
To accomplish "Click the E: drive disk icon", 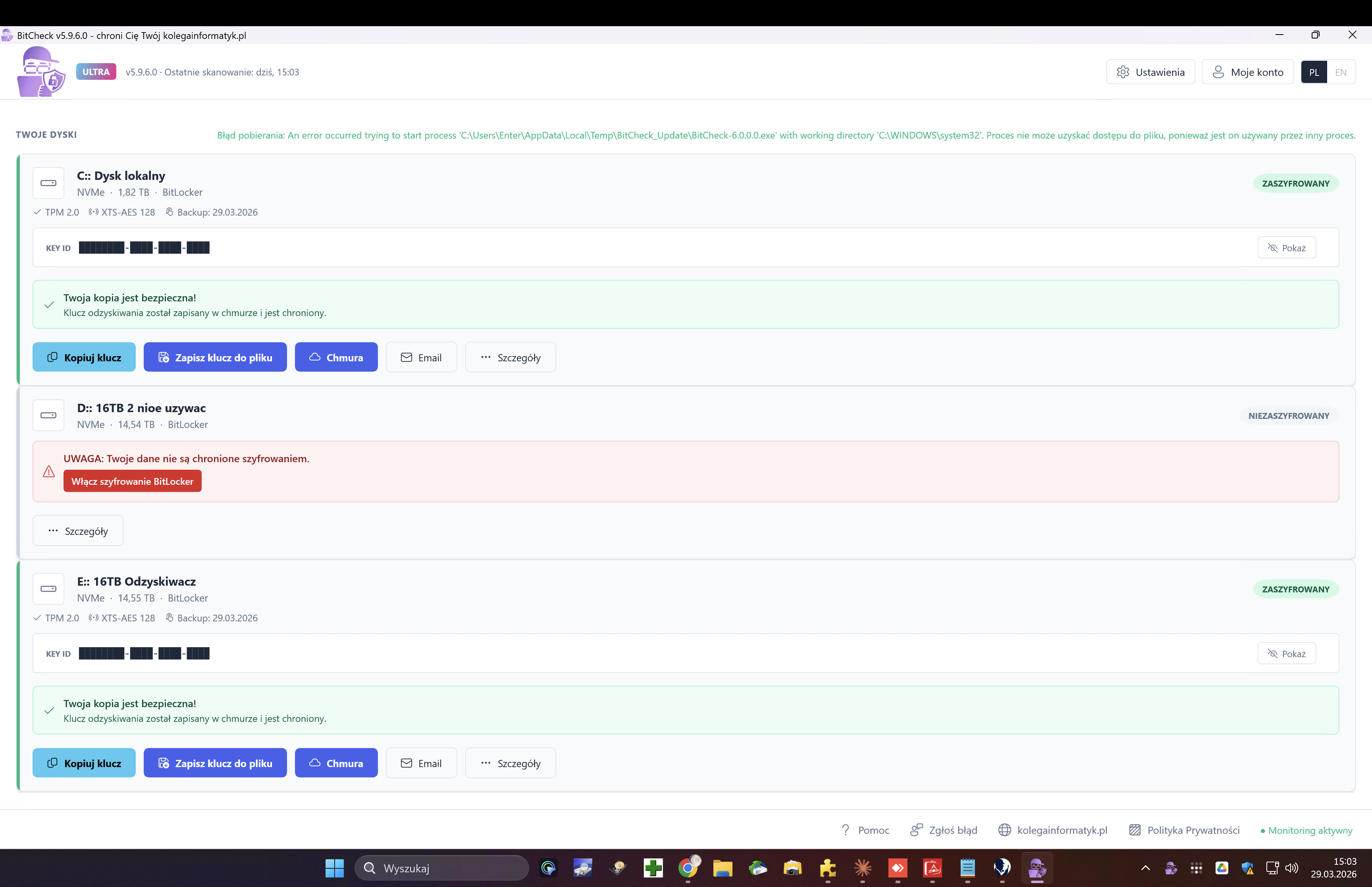I will (48, 589).
